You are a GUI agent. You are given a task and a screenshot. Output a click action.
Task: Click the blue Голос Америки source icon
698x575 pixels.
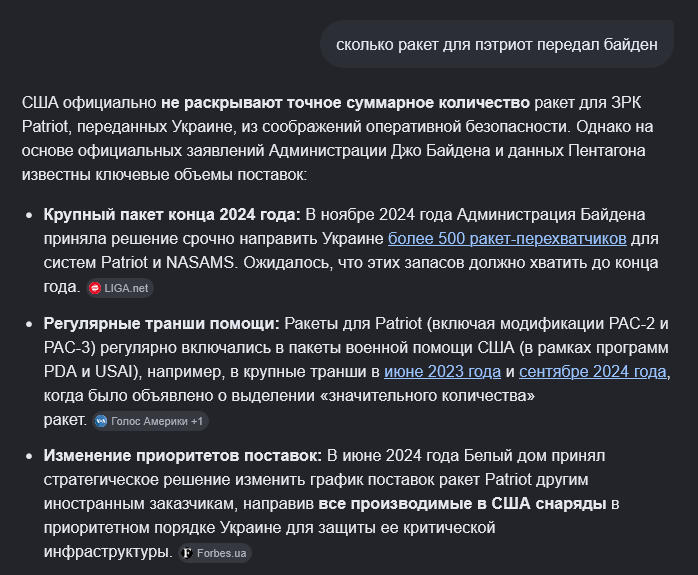(101, 421)
